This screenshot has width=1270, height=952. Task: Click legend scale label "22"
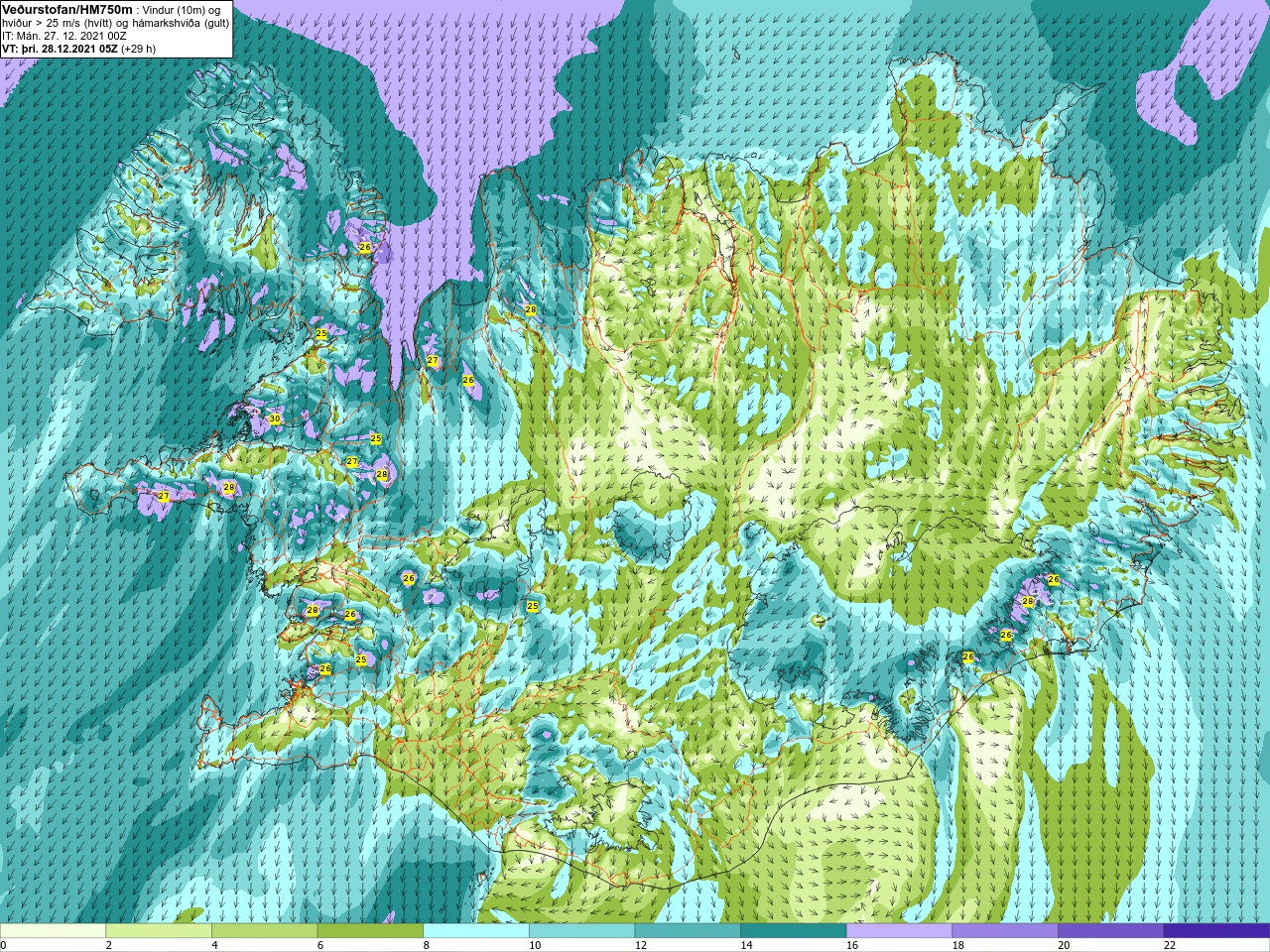[1170, 945]
